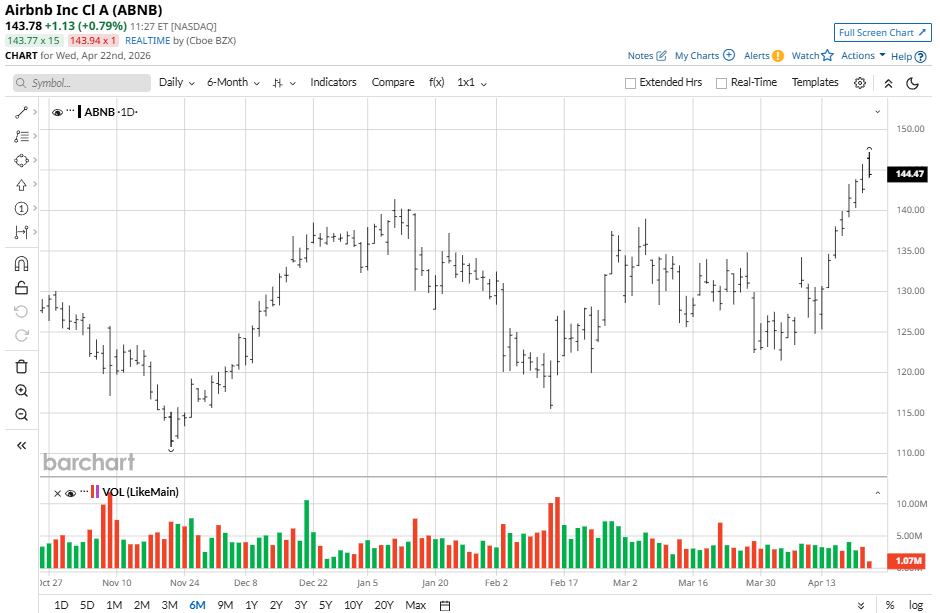Select the Max time range
This screenshot has height=613, width=940.
(x=415, y=605)
